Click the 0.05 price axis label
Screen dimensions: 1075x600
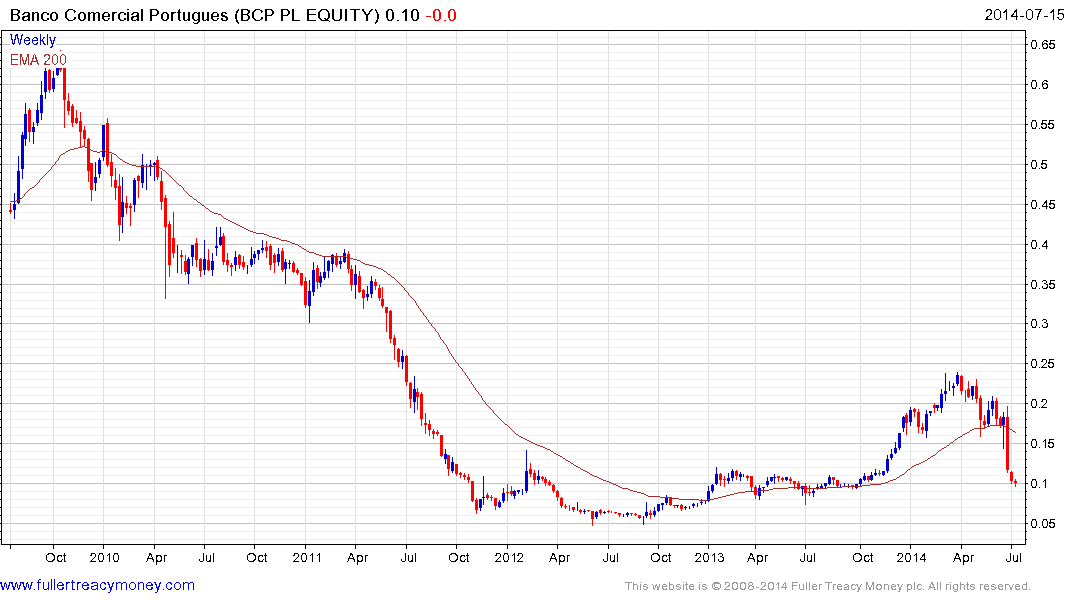1043,523
